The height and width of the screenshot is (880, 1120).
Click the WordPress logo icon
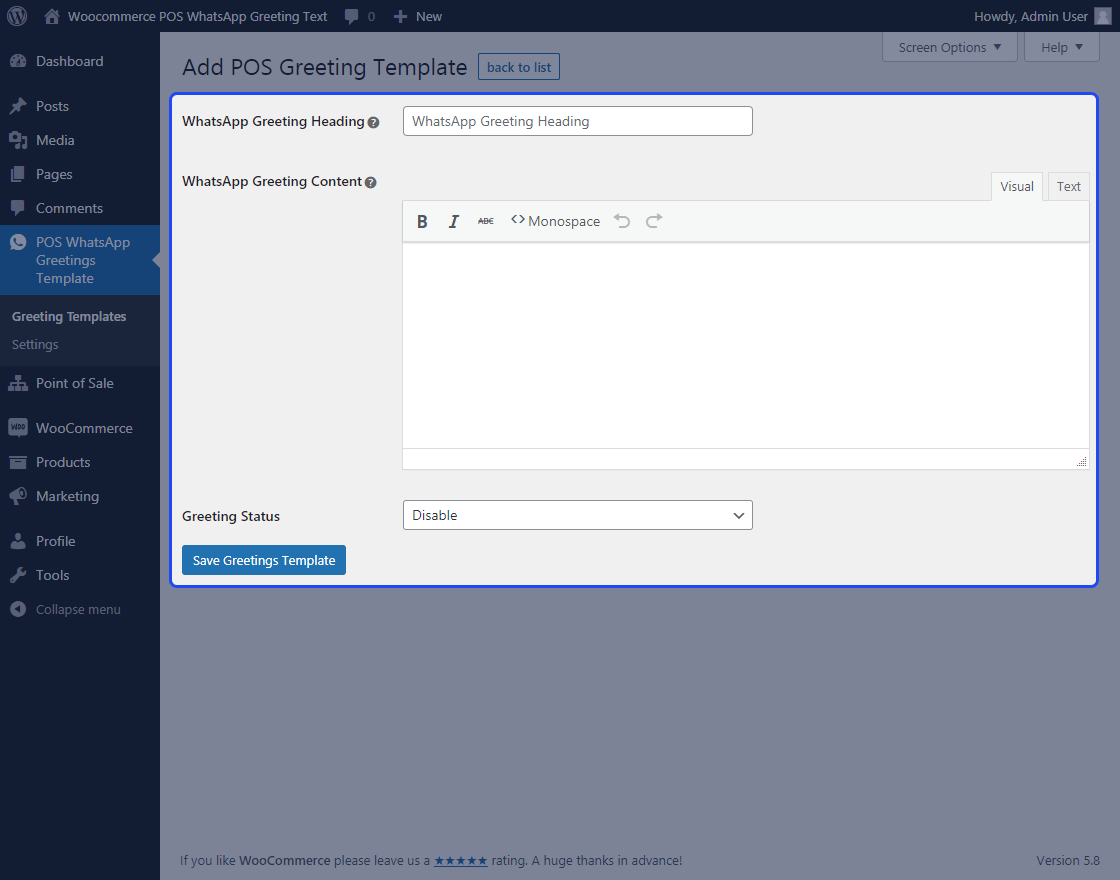pos(17,16)
